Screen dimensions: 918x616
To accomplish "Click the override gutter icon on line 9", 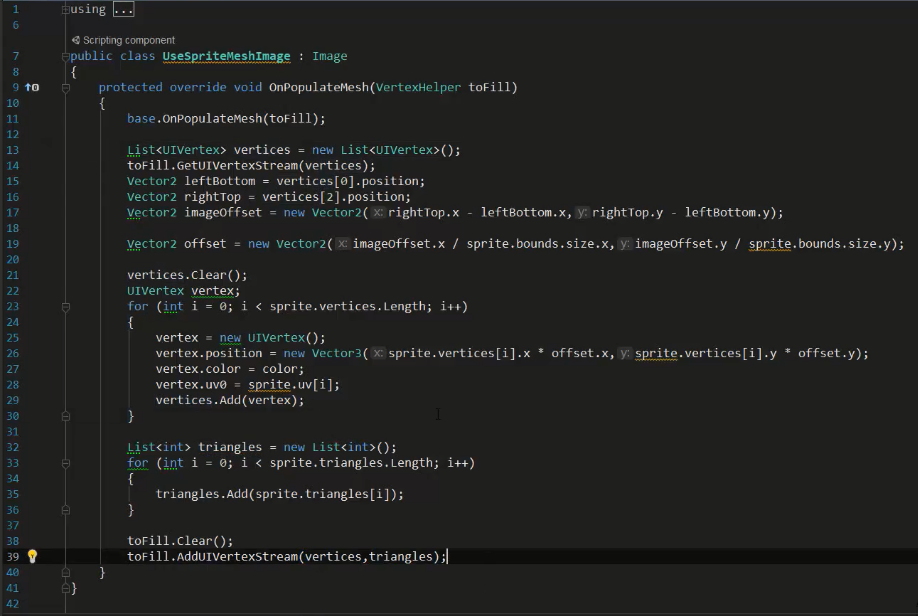I will (x=32, y=87).
